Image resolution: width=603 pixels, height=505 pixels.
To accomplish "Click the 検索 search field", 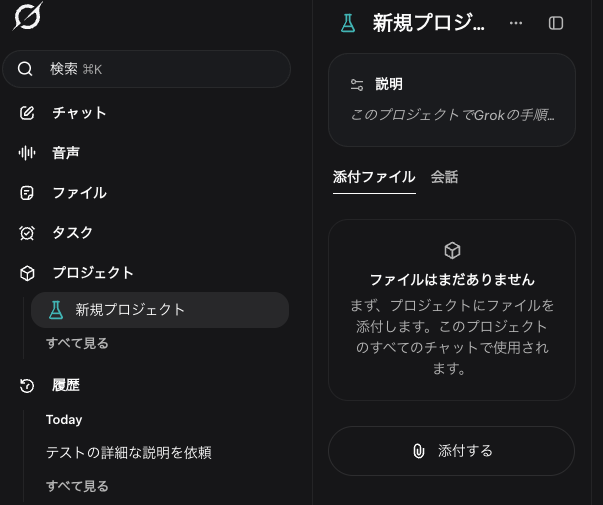I will (147, 69).
